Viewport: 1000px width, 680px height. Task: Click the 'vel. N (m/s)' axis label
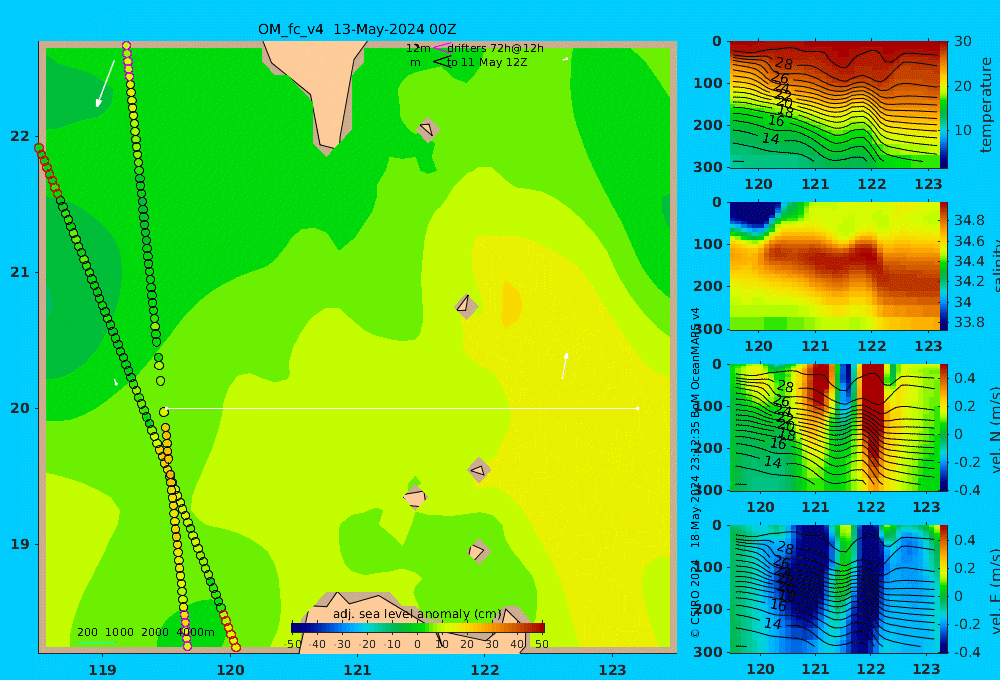click(x=994, y=429)
